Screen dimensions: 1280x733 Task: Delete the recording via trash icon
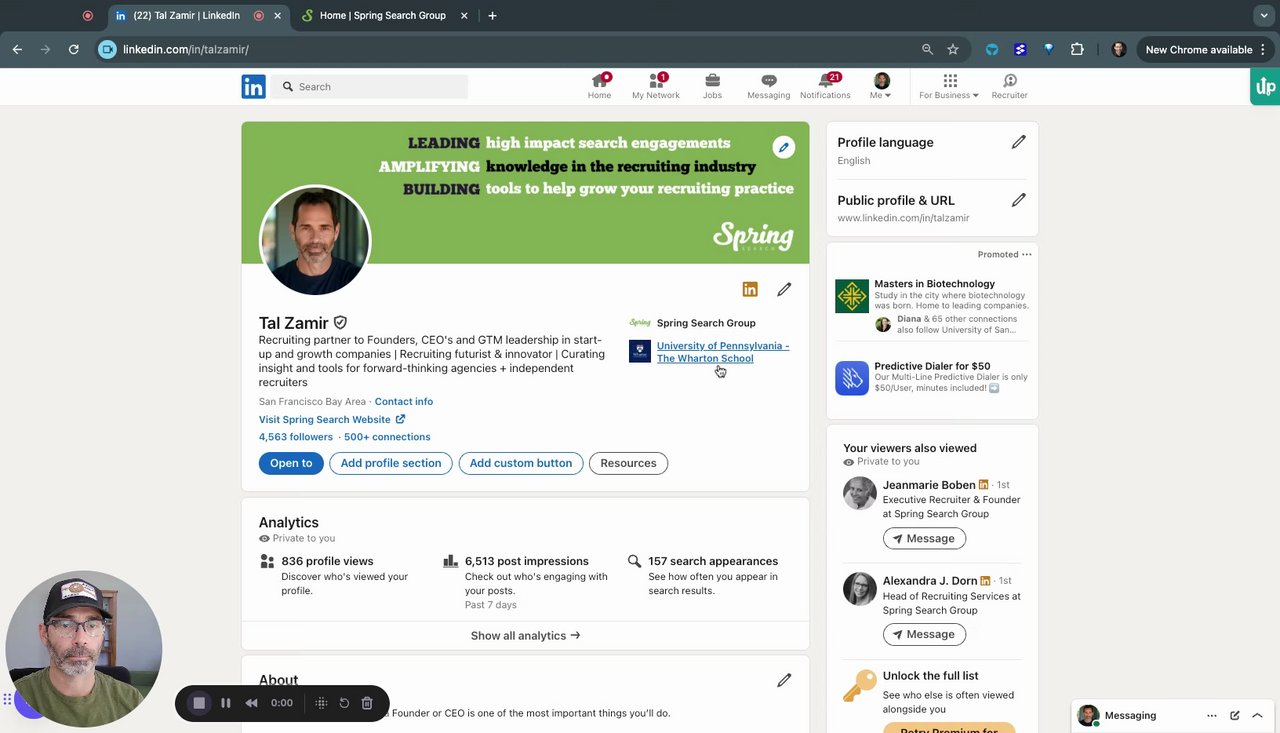367,703
